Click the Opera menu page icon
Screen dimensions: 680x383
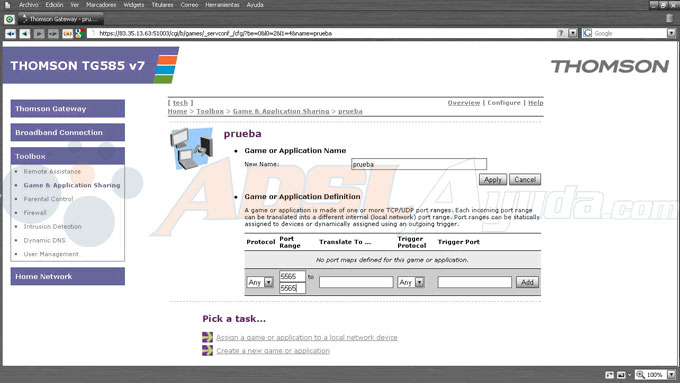[x=7, y=5]
